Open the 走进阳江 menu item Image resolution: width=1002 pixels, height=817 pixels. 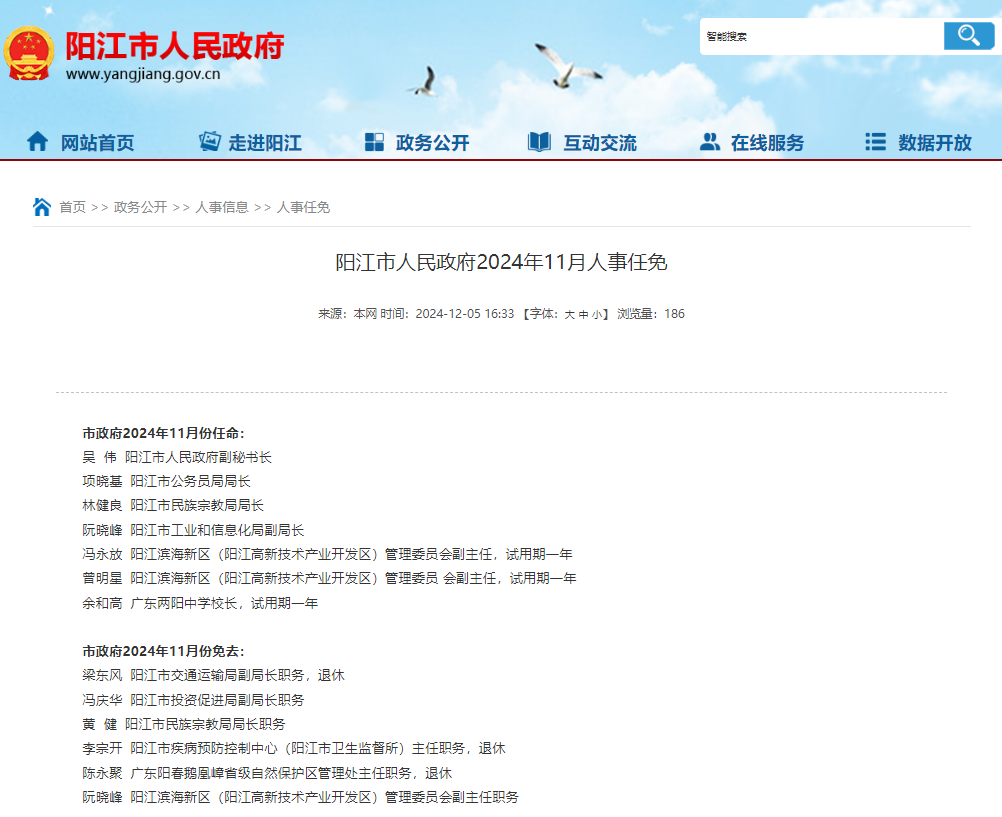(x=265, y=143)
